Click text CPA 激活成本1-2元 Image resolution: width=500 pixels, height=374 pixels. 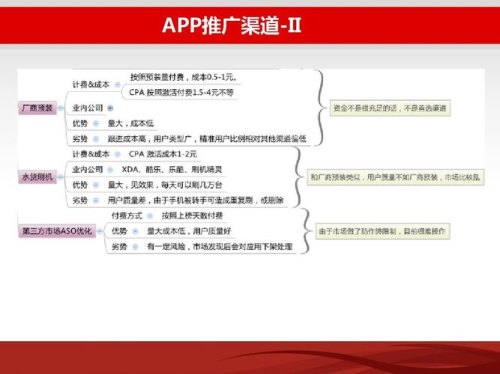163,154
